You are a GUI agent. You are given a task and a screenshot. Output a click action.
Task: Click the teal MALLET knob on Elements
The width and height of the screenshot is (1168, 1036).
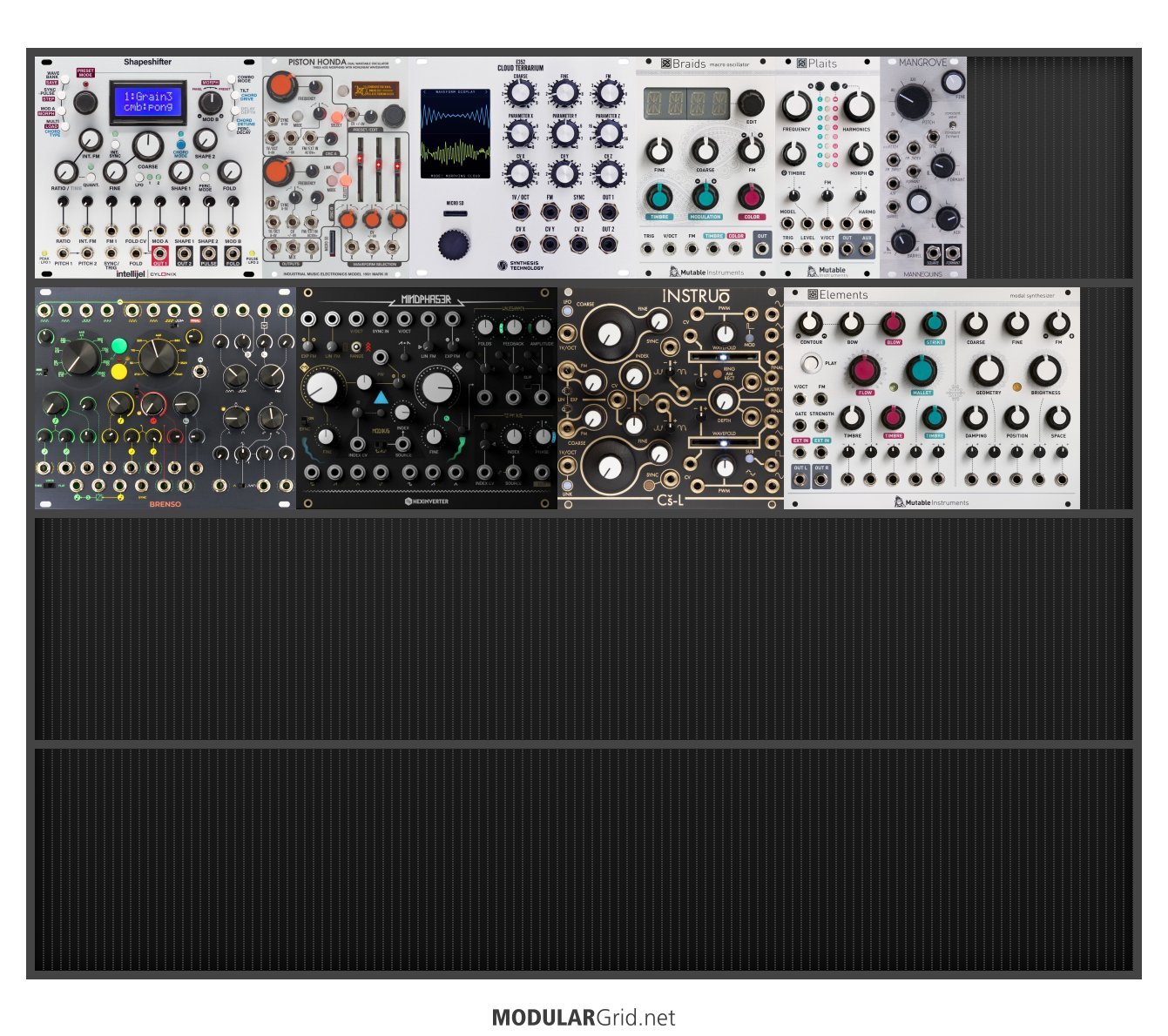coord(922,371)
